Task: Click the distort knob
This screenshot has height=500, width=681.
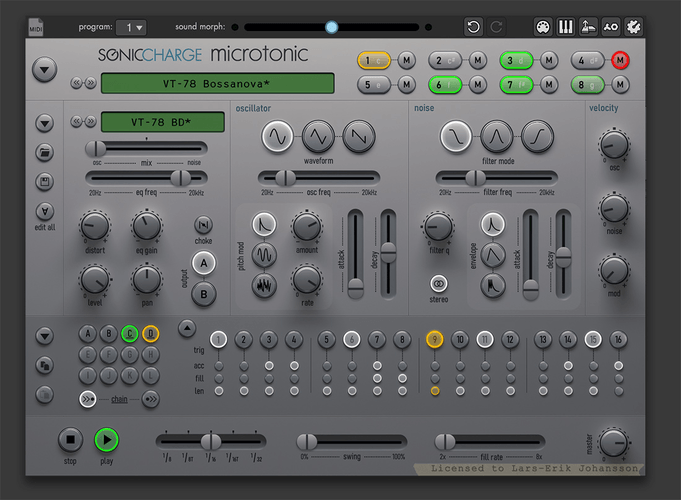Action: coord(95,226)
